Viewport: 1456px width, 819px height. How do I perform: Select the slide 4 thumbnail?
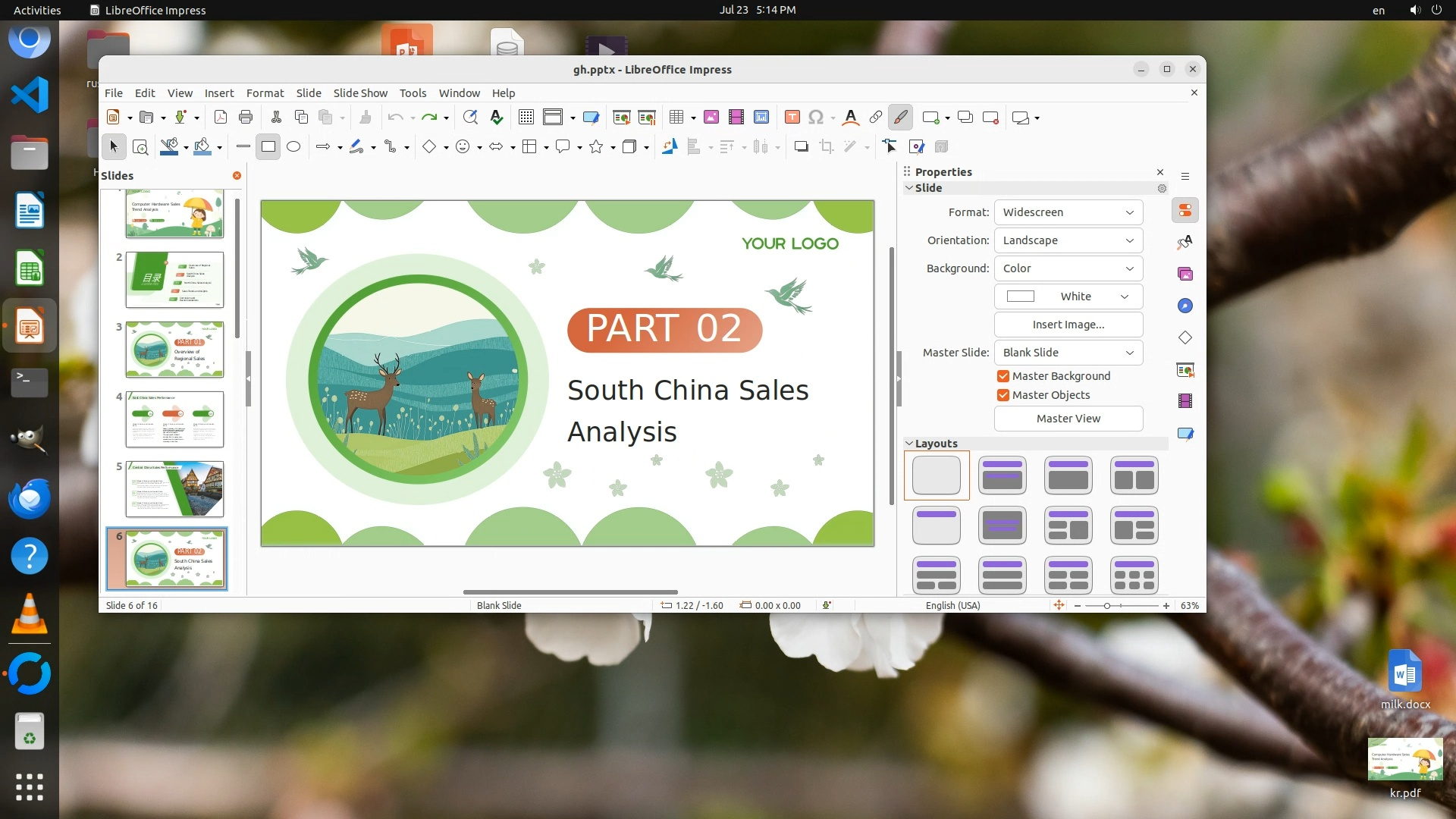pyautogui.click(x=174, y=419)
